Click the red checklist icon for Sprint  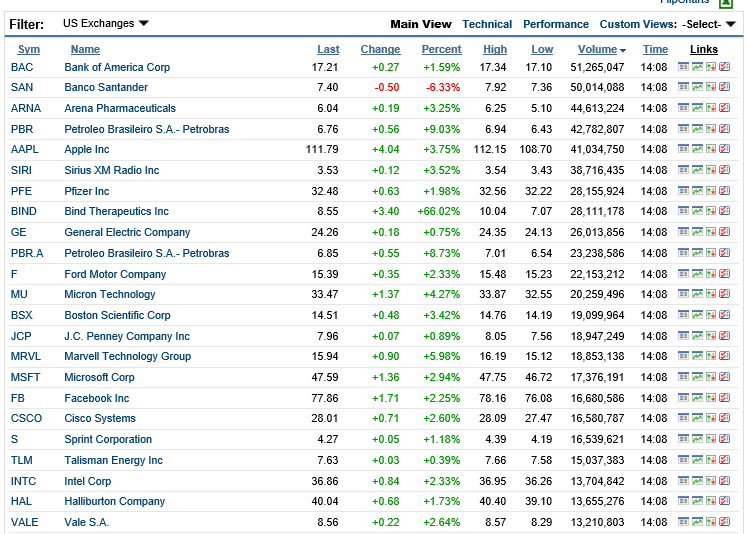(725, 438)
